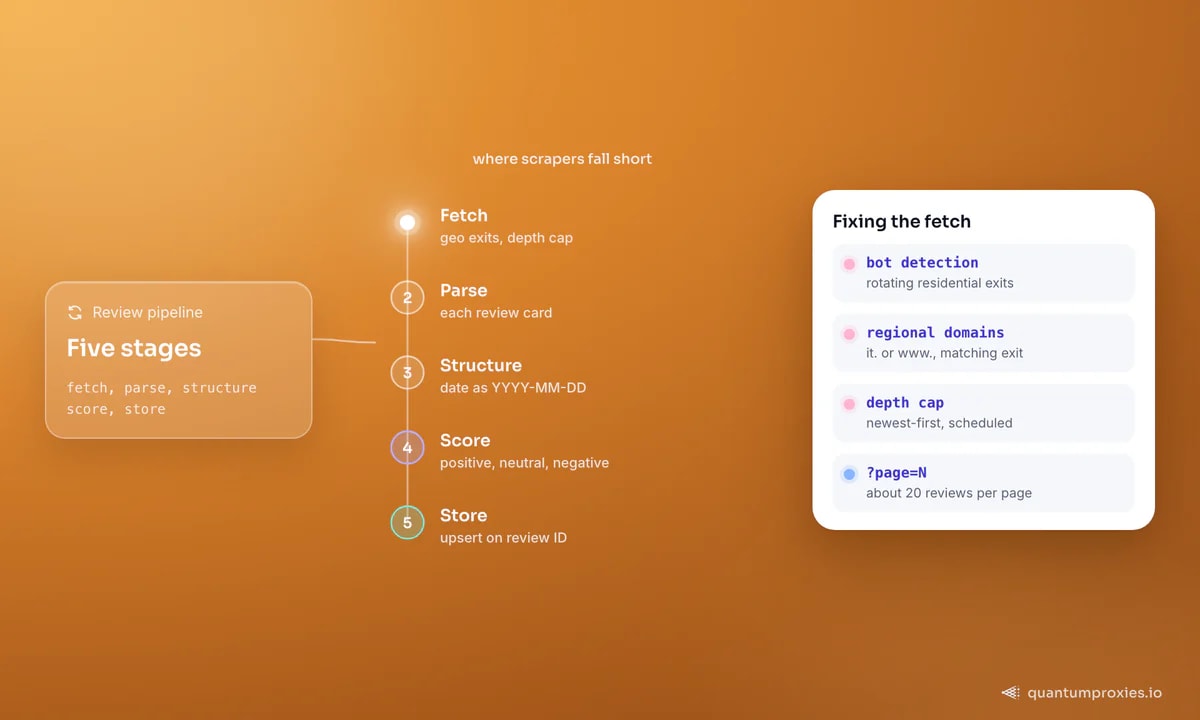Click the pink dot in the depth cap card
1200x720 pixels.
pyautogui.click(x=849, y=404)
